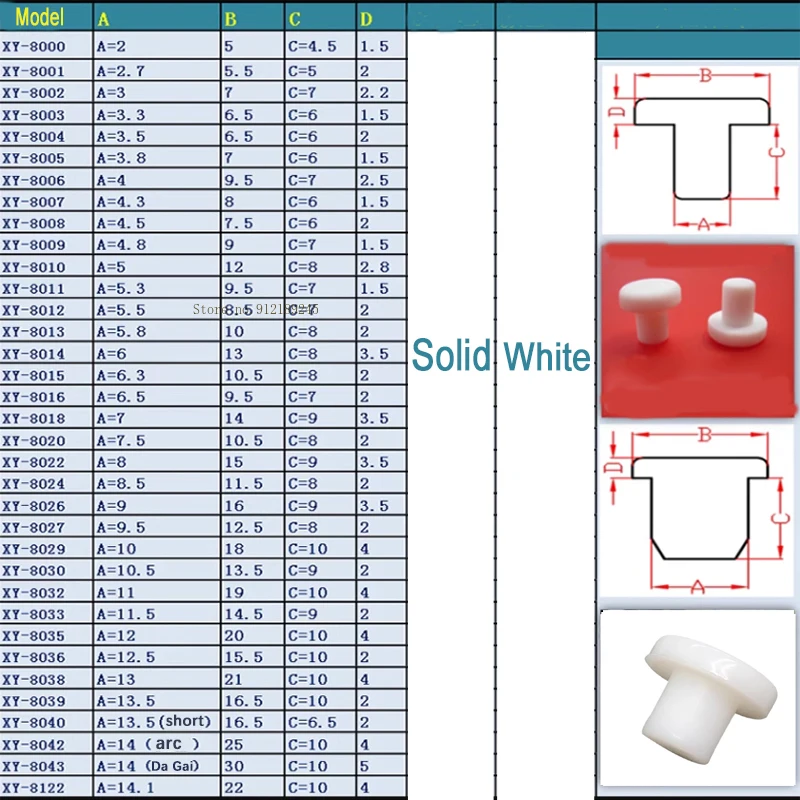Click D value "5" in XY-8043 row
Screen dimensions: 800x800
pos(364,766)
